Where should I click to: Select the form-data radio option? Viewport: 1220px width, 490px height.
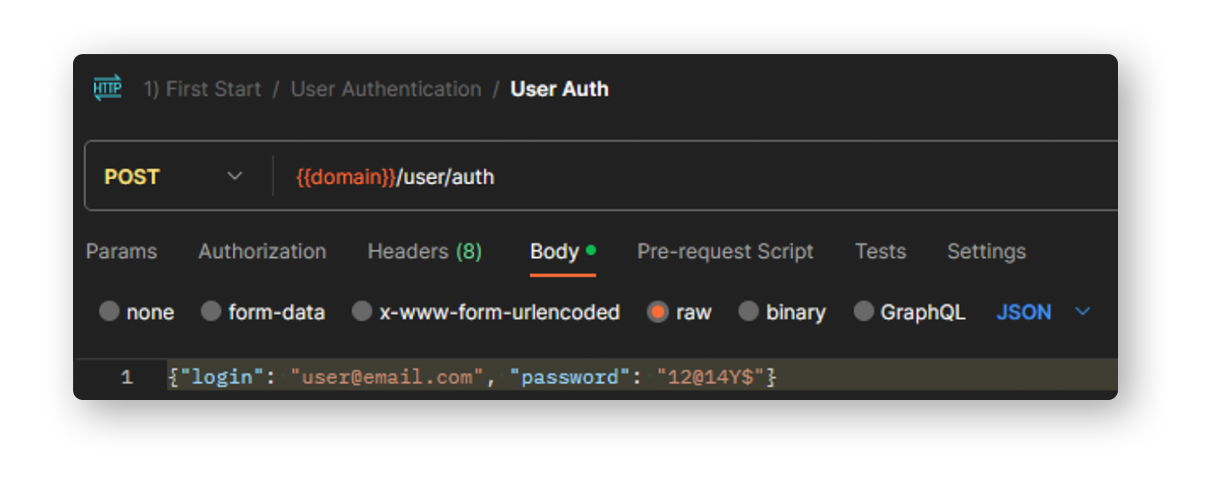[211, 312]
